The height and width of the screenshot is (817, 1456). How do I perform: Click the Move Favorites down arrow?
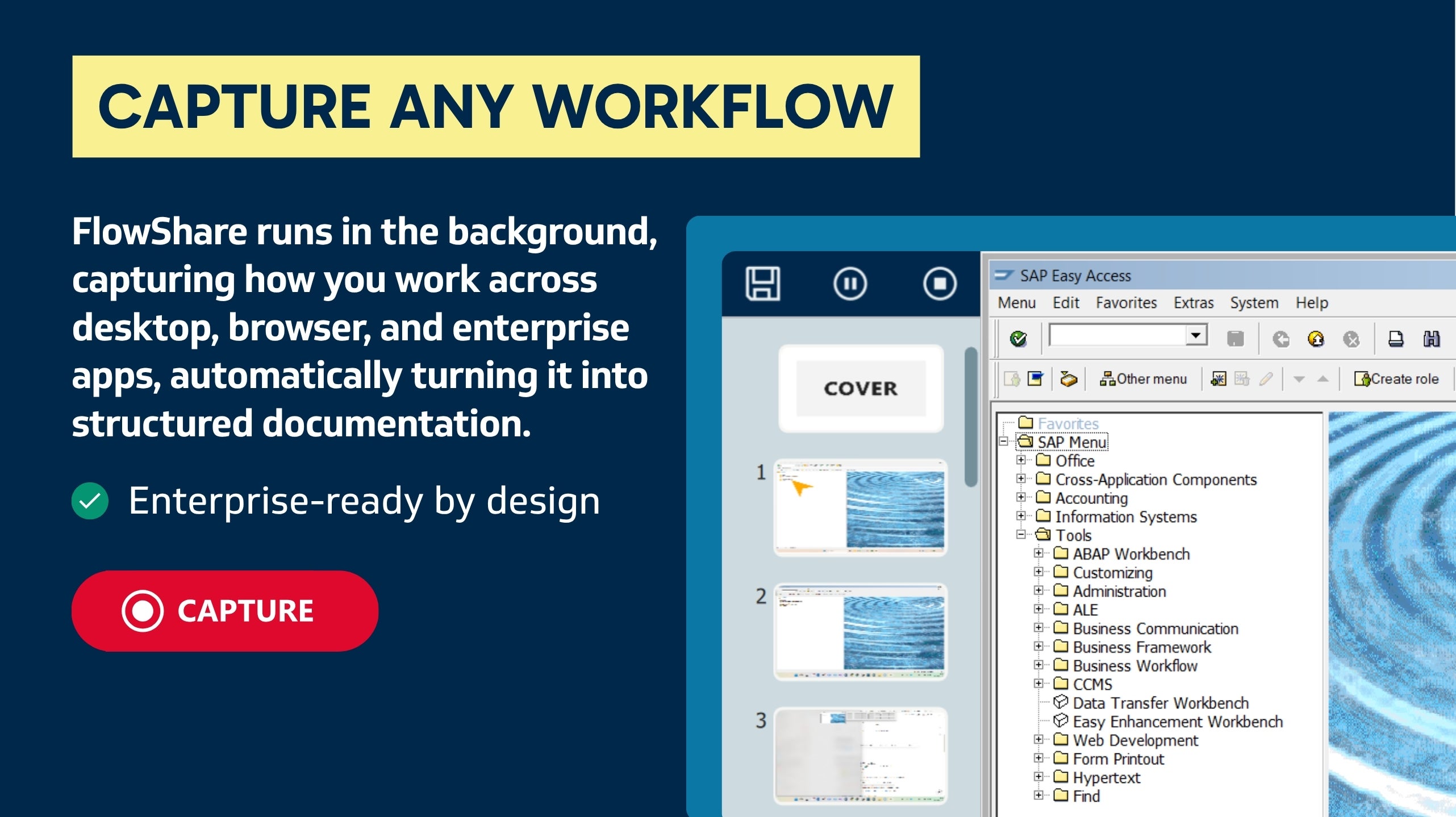coord(1299,379)
